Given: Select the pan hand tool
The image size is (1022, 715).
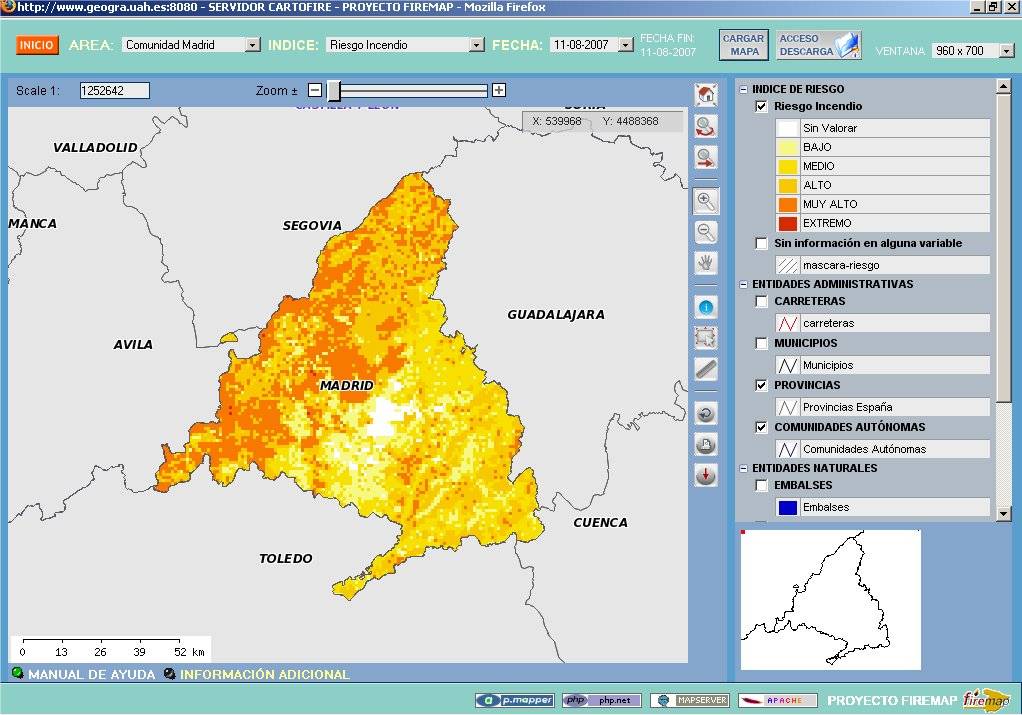Looking at the screenshot, I should click(x=706, y=263).
